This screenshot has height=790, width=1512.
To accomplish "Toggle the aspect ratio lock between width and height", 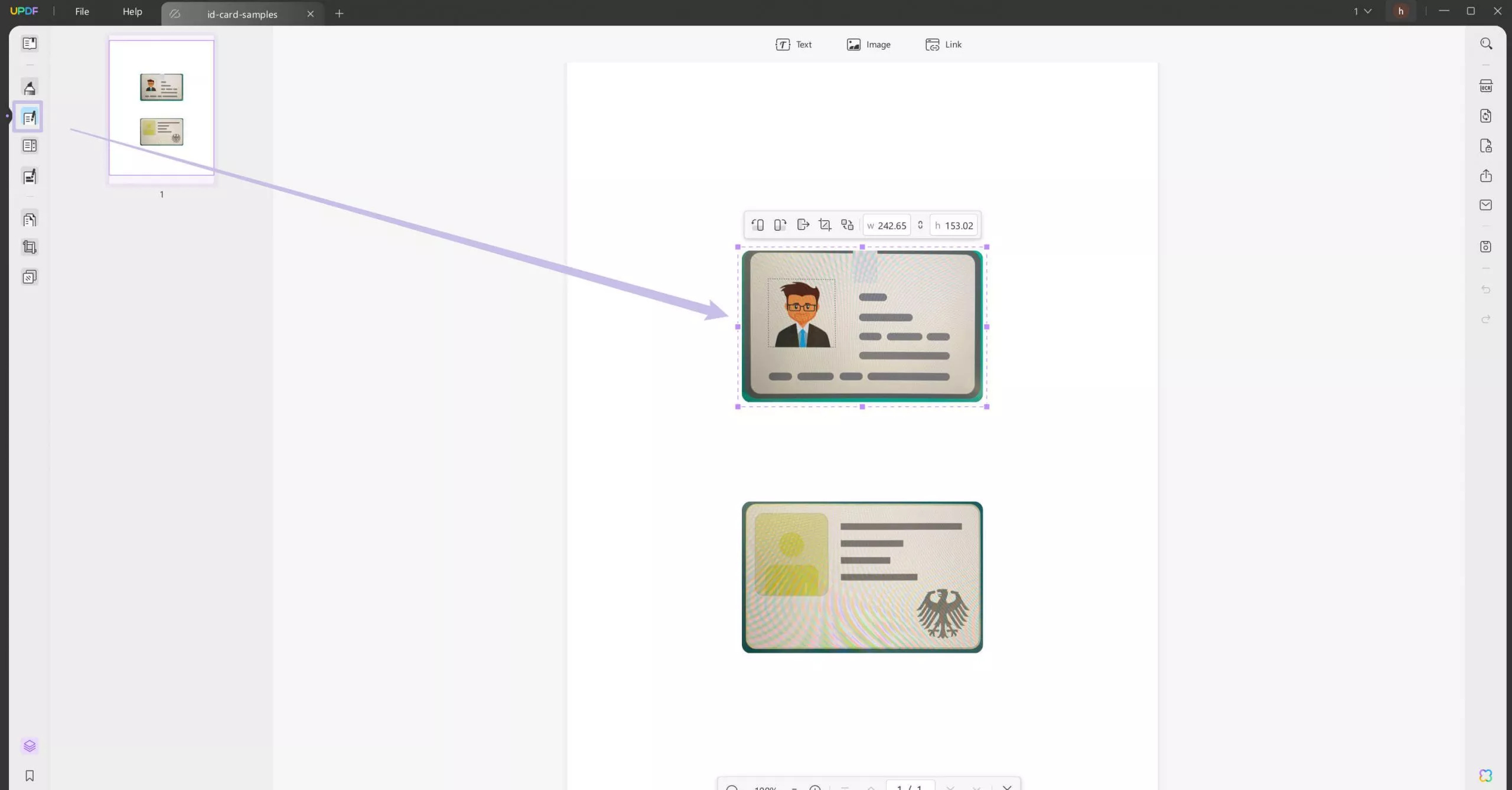I will (x=920, y=225).
